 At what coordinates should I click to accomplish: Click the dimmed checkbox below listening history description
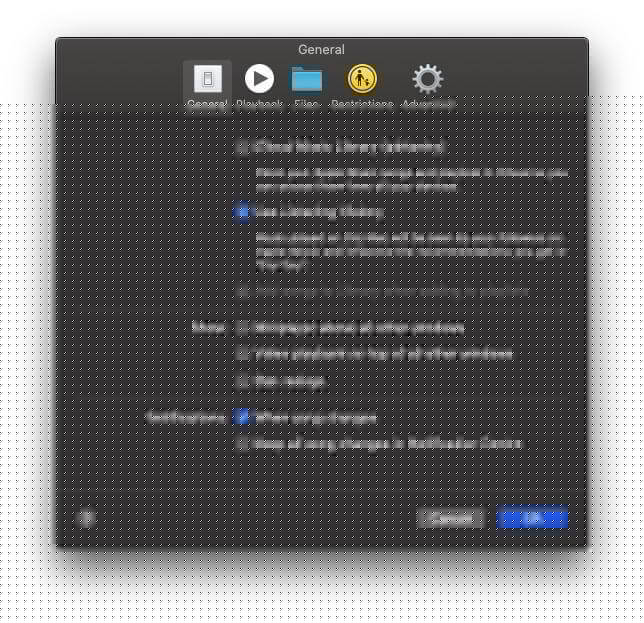(x=243, y=291)
